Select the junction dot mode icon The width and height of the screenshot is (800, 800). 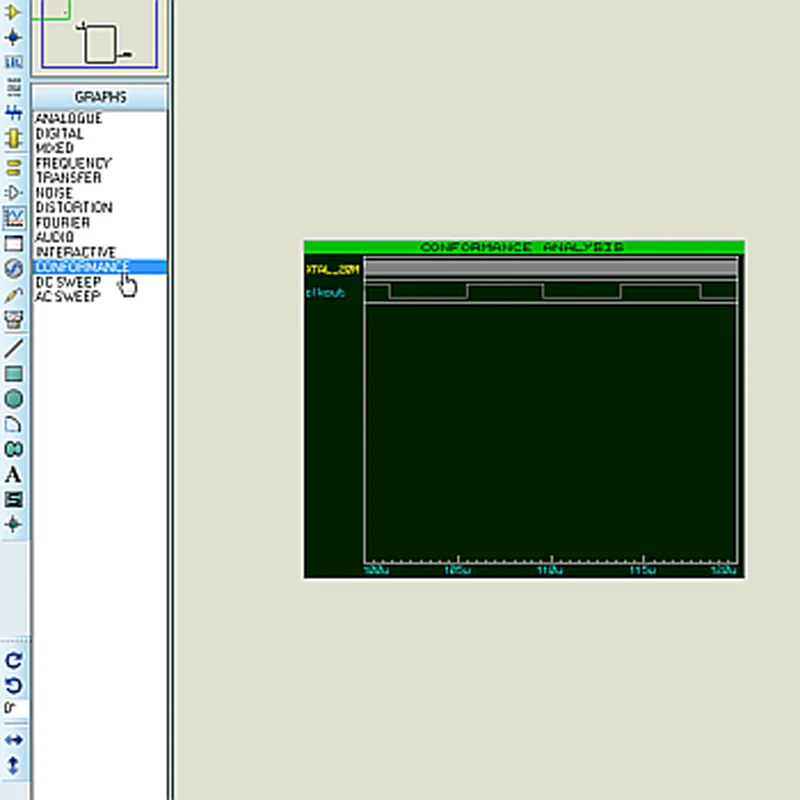[13, 37]
